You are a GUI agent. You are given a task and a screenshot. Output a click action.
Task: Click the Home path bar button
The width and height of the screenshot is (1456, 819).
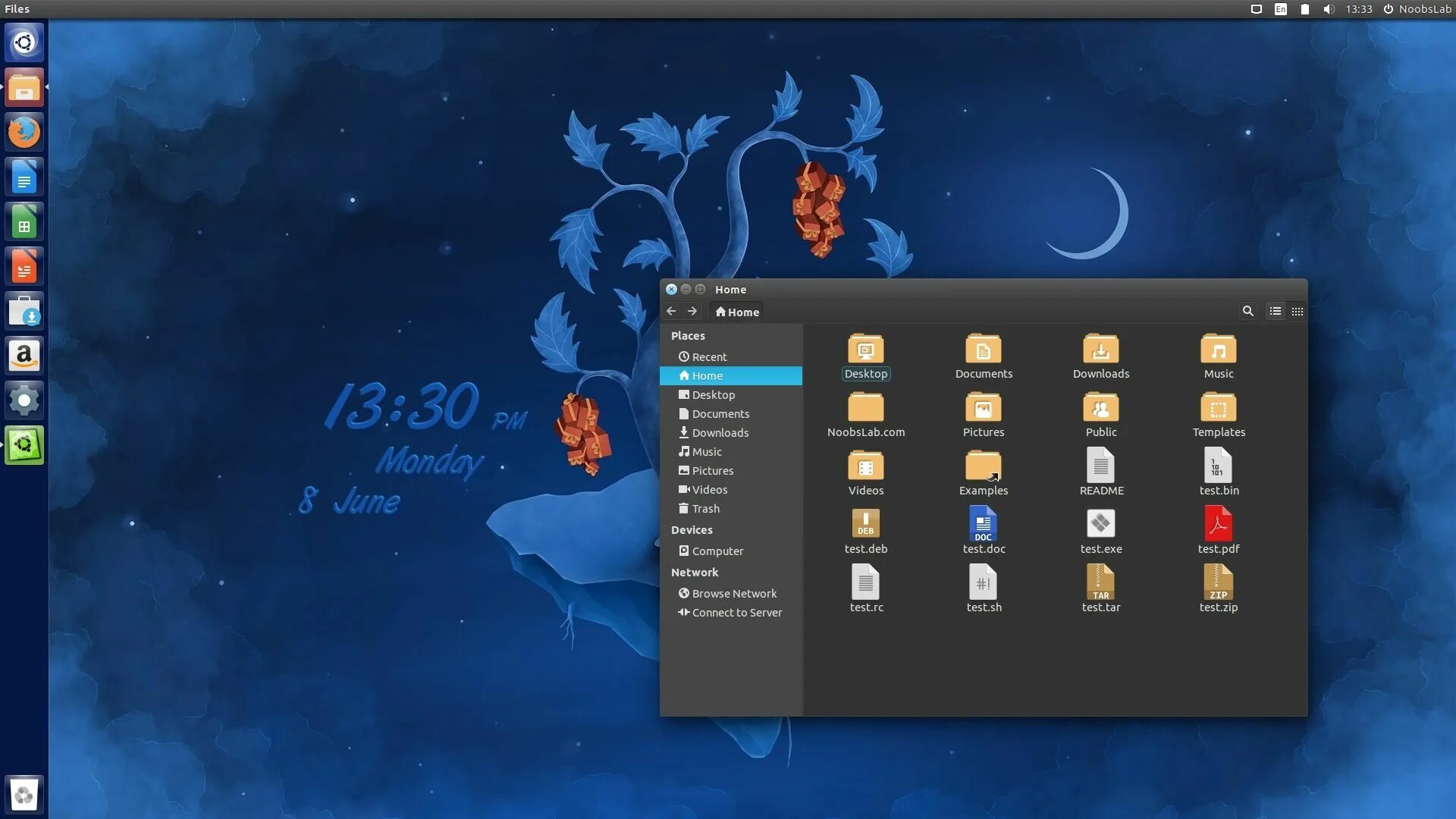(x=737, y=312)
